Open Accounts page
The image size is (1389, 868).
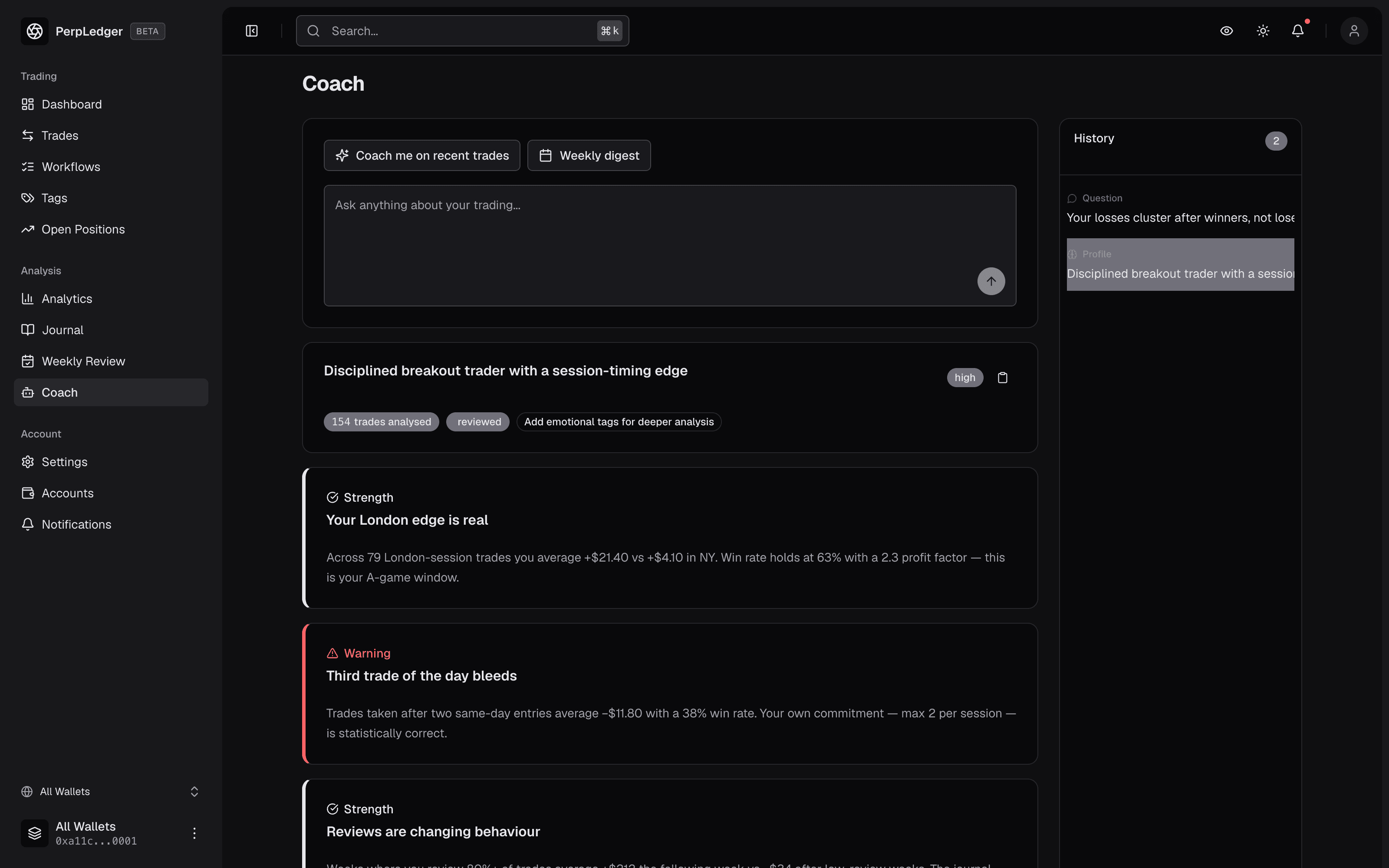(x=111, y=493)
